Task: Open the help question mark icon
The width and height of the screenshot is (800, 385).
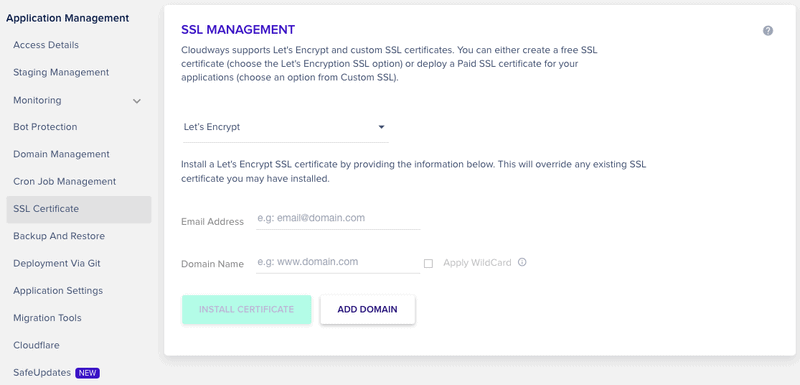Action: coord(767,31)
